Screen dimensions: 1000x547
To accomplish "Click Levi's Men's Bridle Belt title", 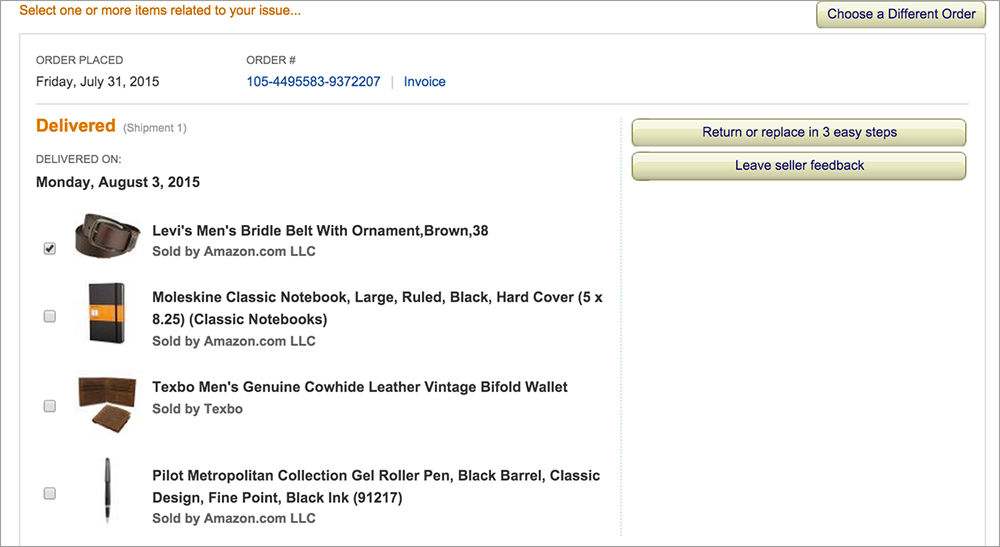I will [x=320, y=231].
